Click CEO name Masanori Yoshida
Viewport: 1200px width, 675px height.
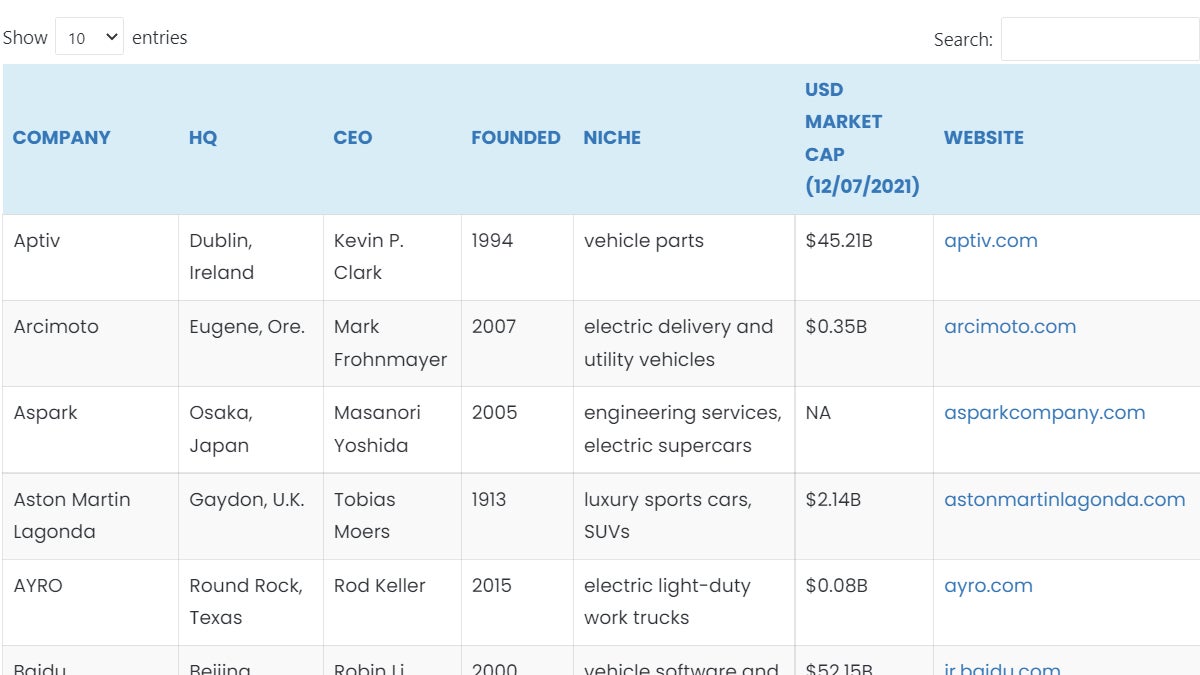click(377, 429)
